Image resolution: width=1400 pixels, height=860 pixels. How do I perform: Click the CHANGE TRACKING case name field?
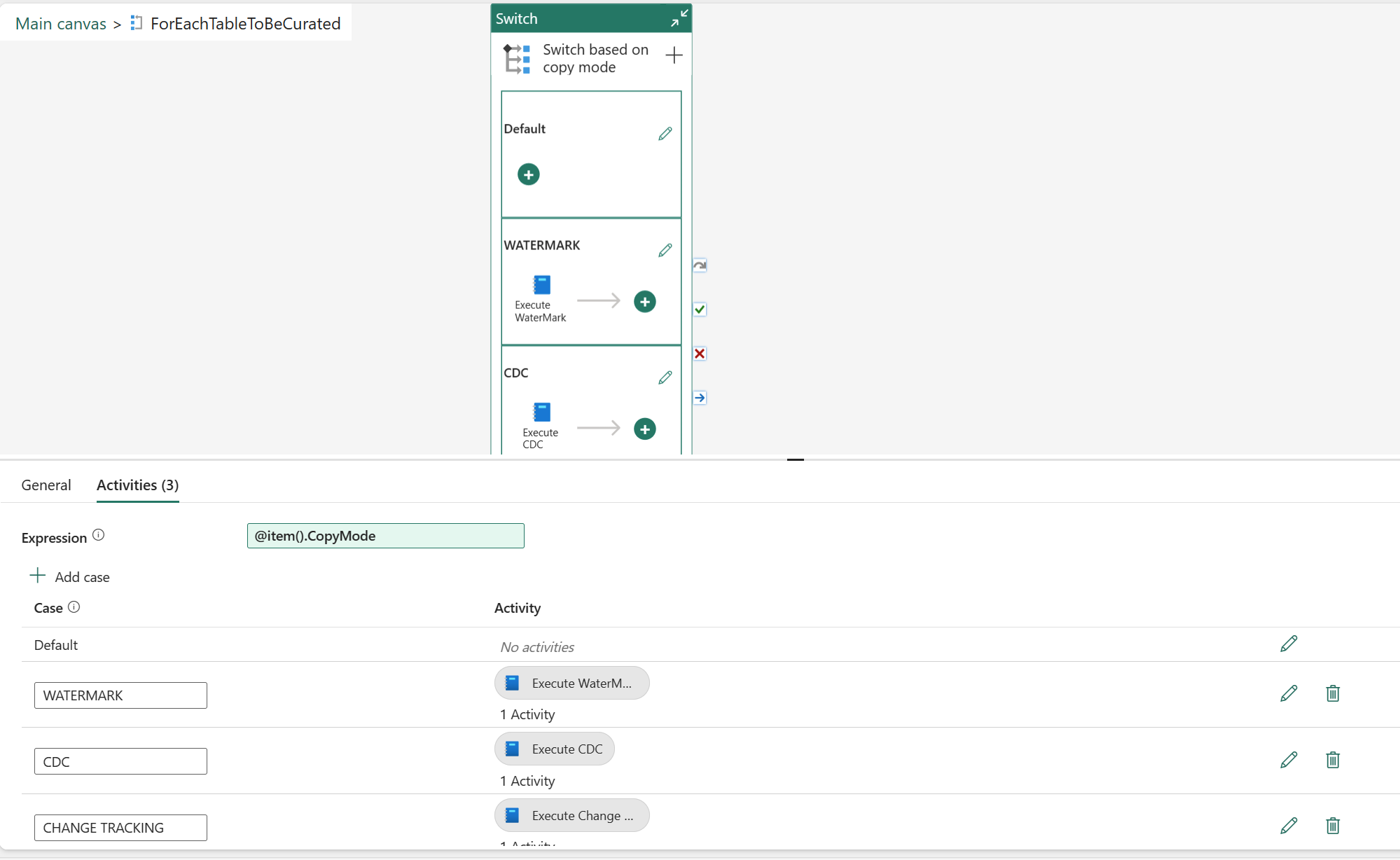120,827
